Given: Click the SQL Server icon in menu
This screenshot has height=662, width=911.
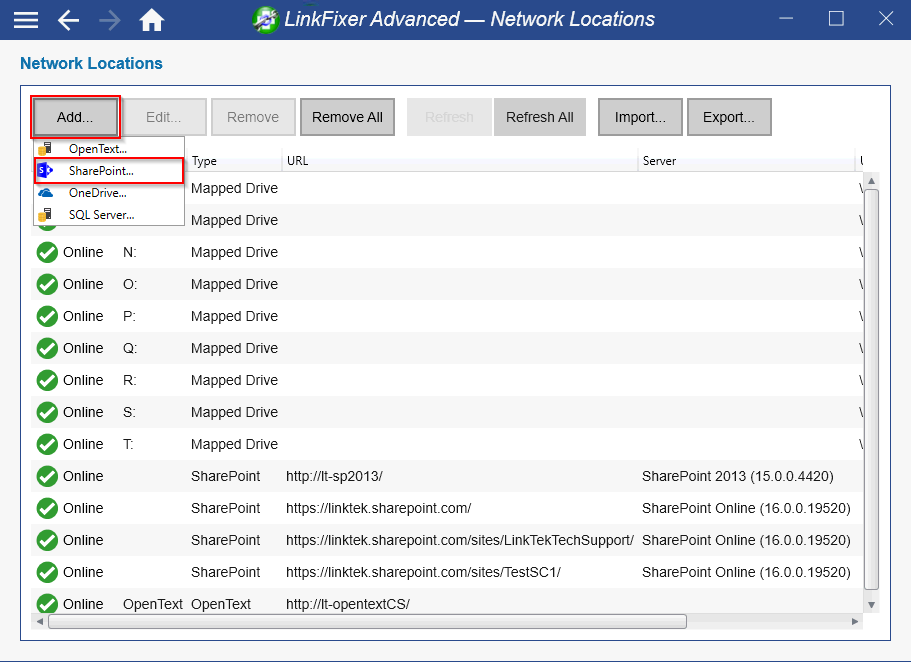Looking at the screenshot, I should (45, 215).
